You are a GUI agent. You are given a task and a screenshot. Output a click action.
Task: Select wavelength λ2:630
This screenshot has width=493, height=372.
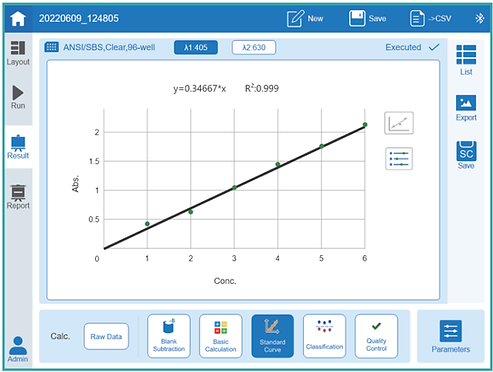pos(254,47)
